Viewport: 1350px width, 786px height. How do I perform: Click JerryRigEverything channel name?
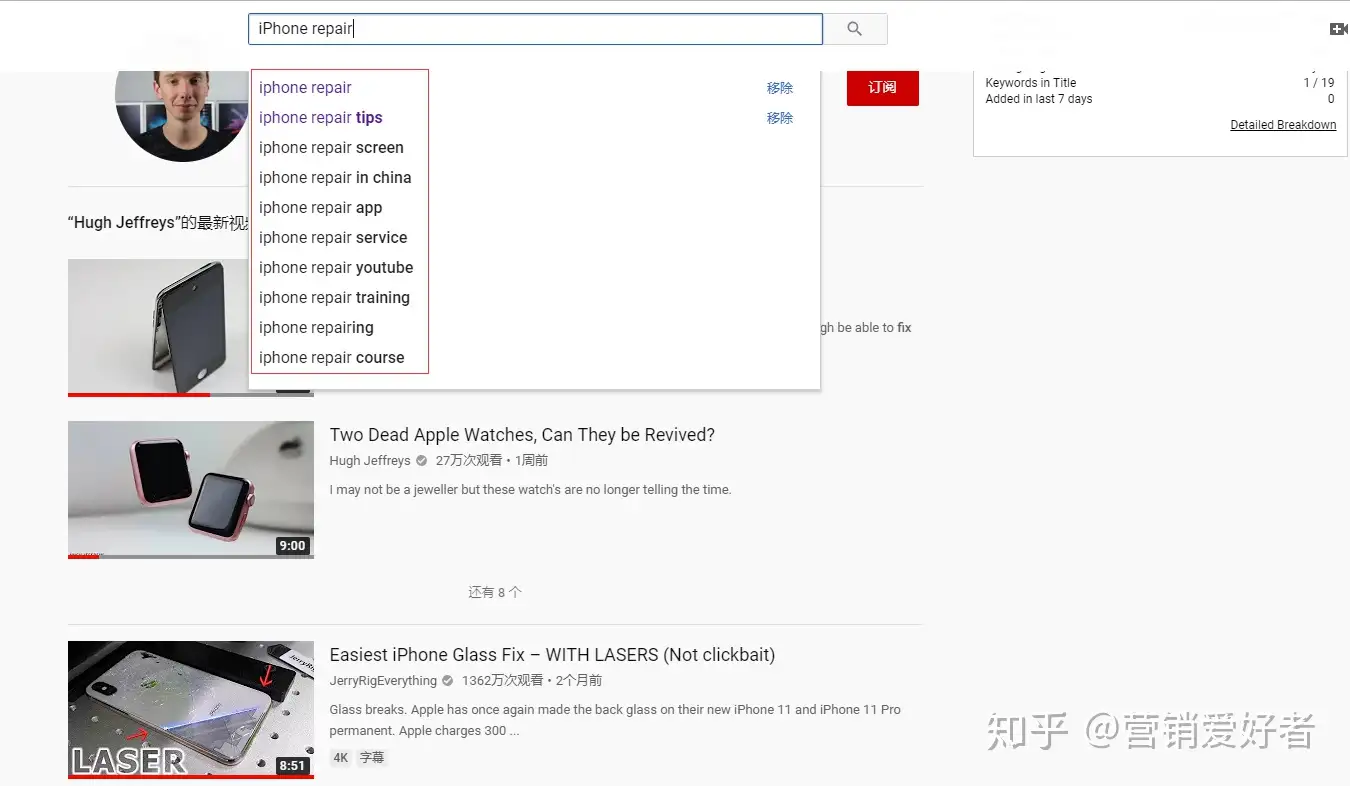(383, 681)
